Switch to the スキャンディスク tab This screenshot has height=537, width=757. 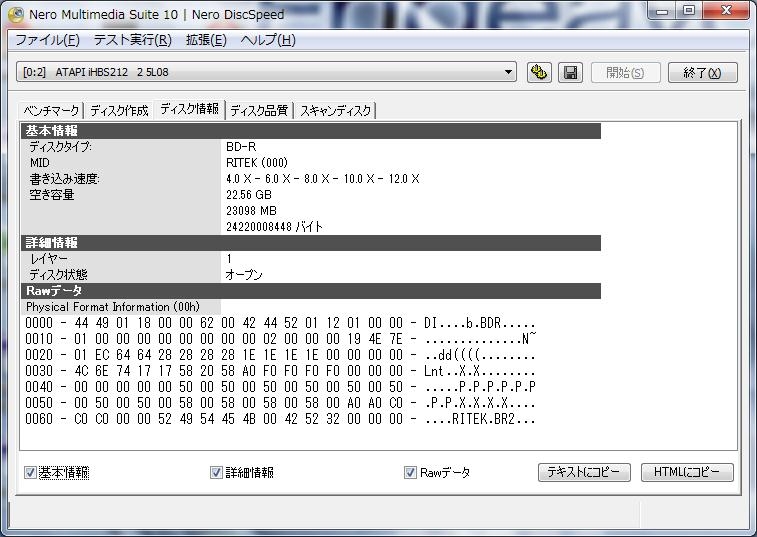(x=335, y=111)
